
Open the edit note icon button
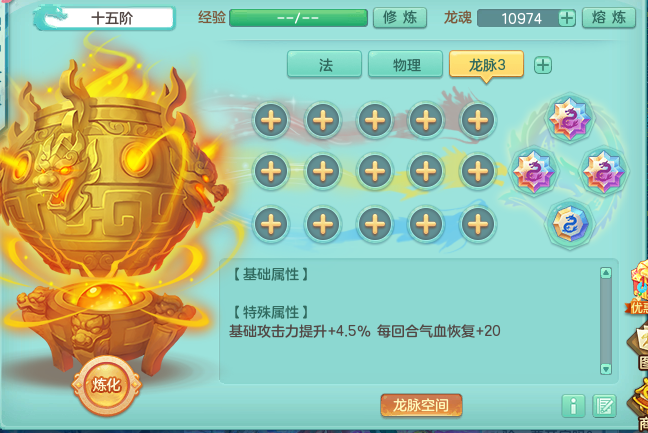click(x=604, y=406)
